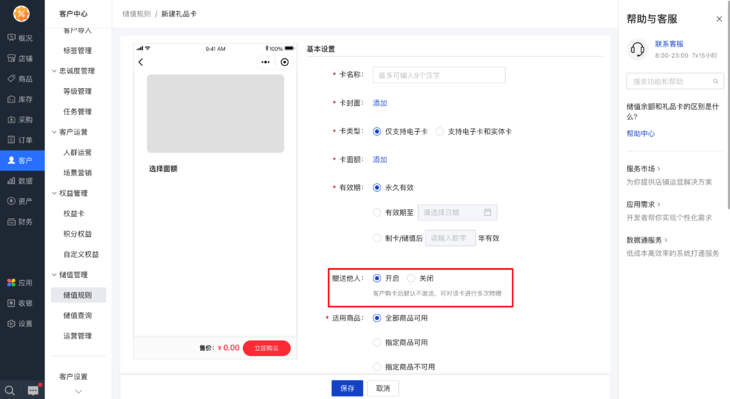Click the search icon in help search box

coord(716,81)
